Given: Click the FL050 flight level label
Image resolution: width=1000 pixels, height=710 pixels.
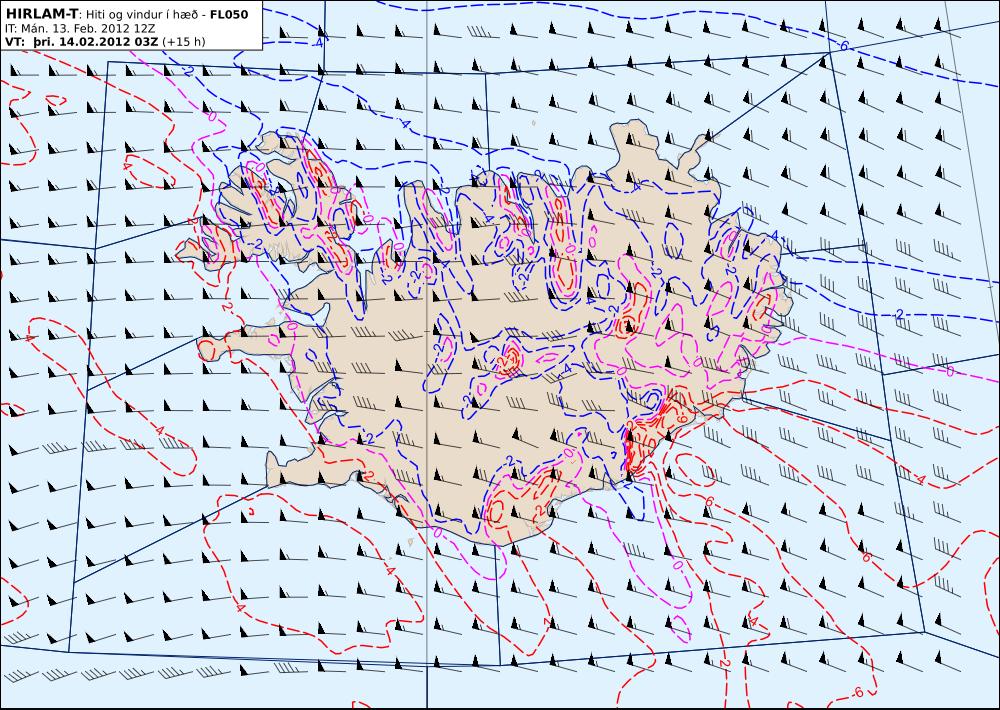Looking at the screenshot, I should (x=228, y=15).
